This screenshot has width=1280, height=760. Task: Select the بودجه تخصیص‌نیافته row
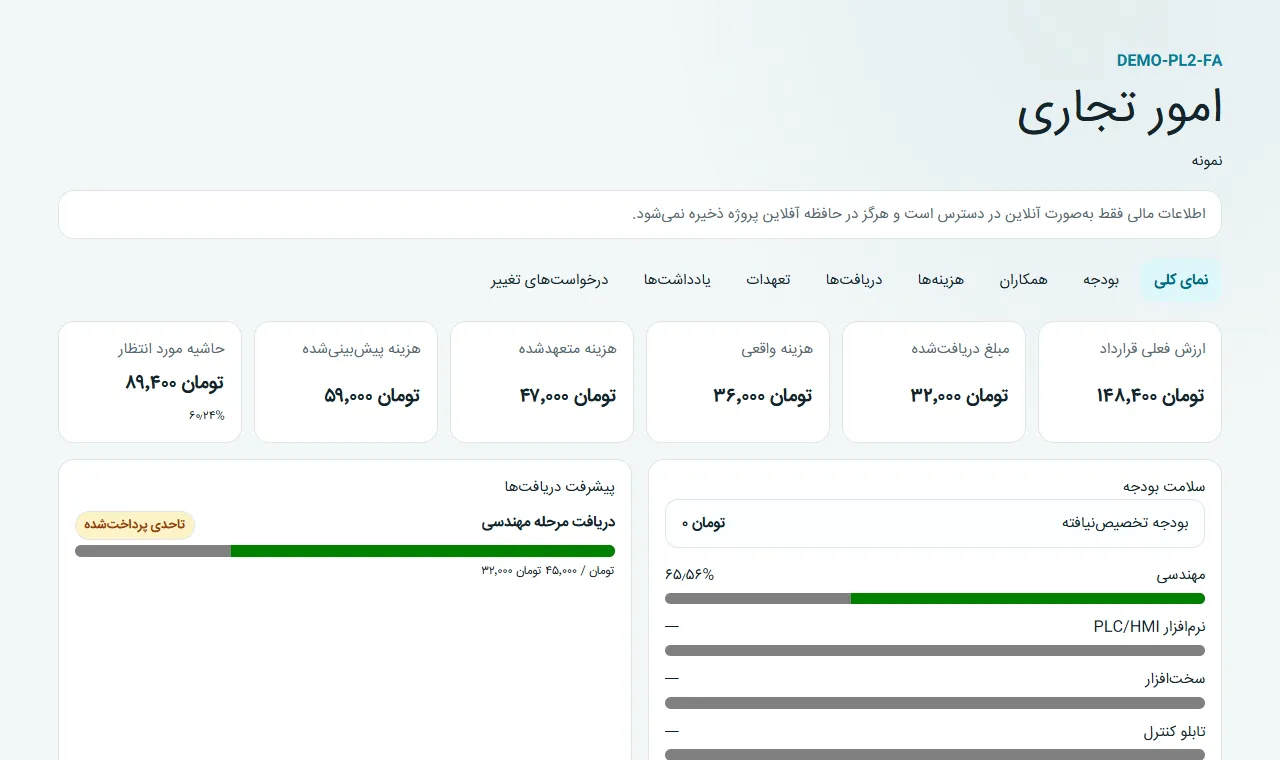pyautogui.click(x=935, y=523)
